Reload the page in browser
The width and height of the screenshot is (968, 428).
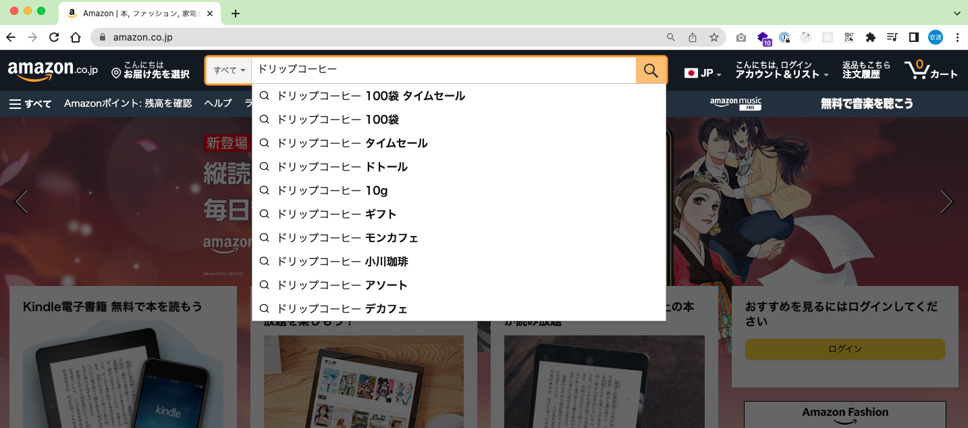tap(54, 37)
